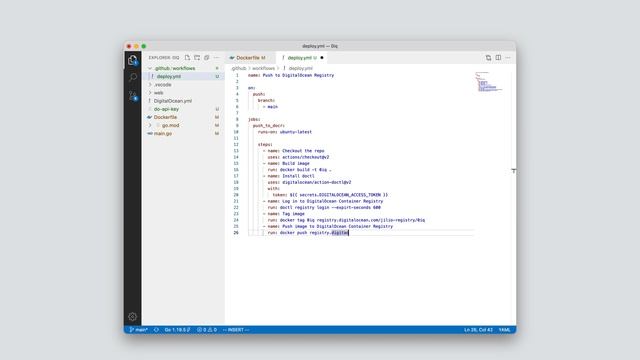Expand the go.mod entry
Image resolution: width=640 pixels, height=360 pixels.
(150, 125)
